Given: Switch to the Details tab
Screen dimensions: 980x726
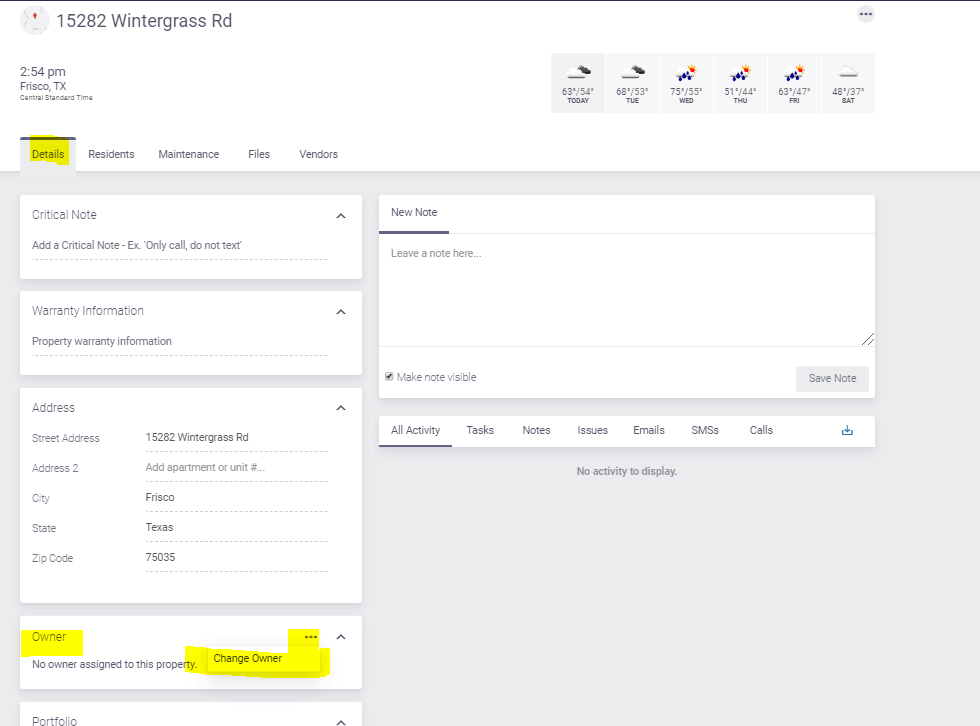Looking at the screenshot, I should point(48,154).
